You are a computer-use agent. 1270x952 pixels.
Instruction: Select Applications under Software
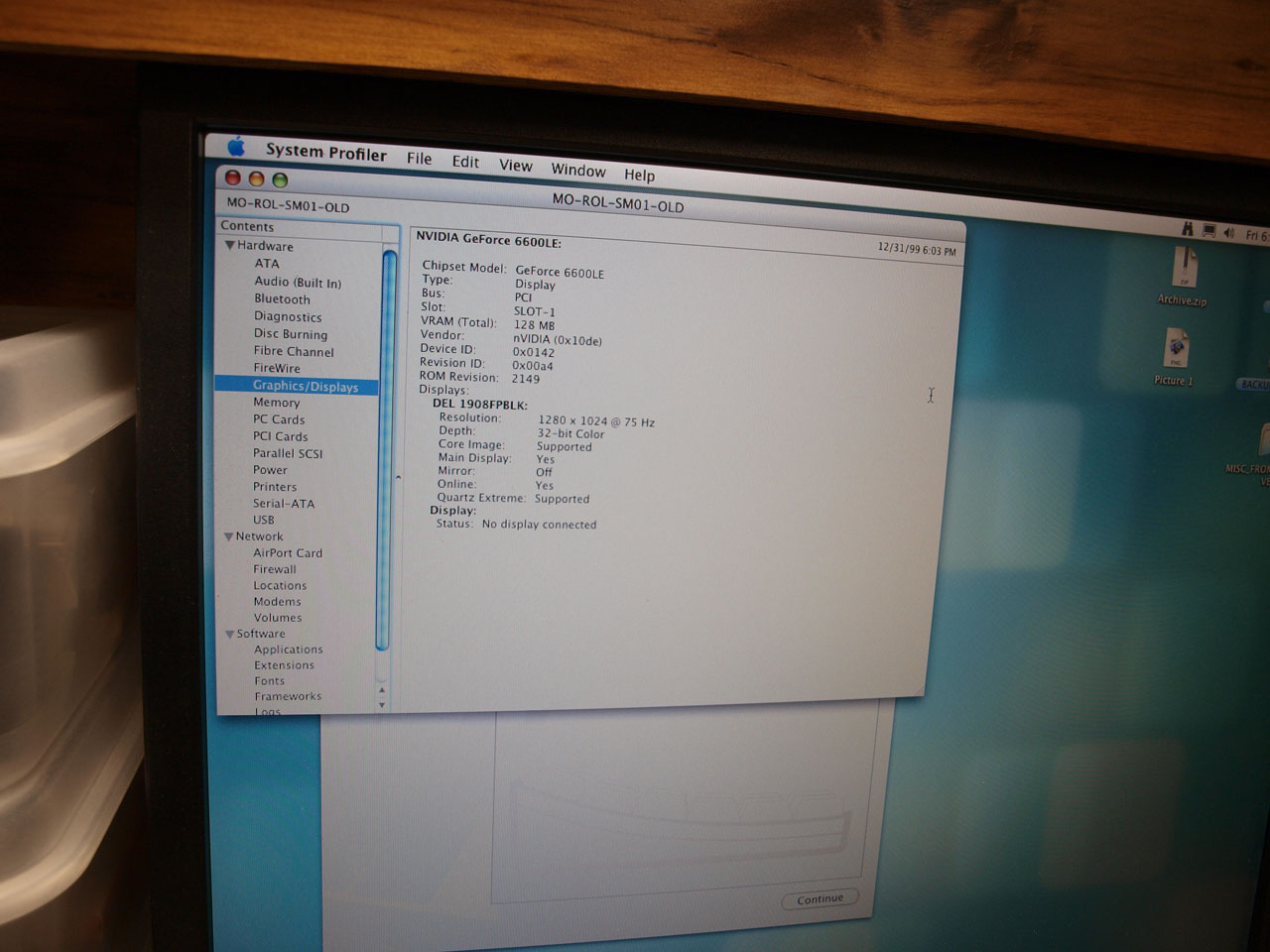[289, 650]
